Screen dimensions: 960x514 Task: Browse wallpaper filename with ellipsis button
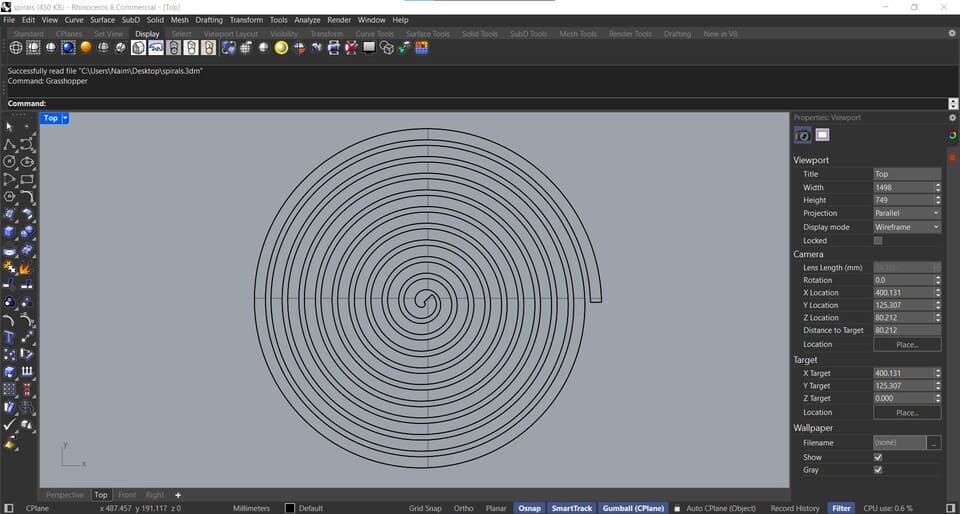pyautogui.click(x=934, y=443)
